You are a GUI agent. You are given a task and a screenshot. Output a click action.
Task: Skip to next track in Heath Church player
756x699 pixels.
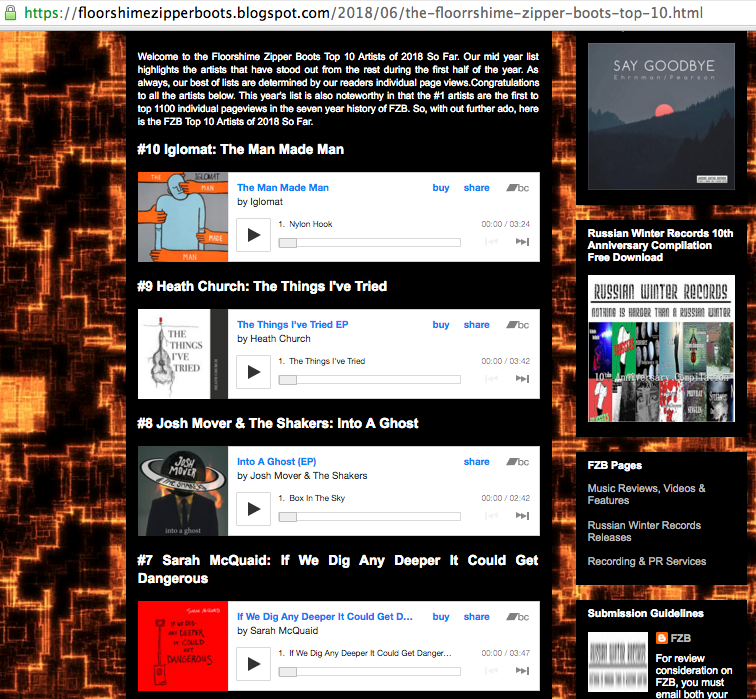pos(522,378)
